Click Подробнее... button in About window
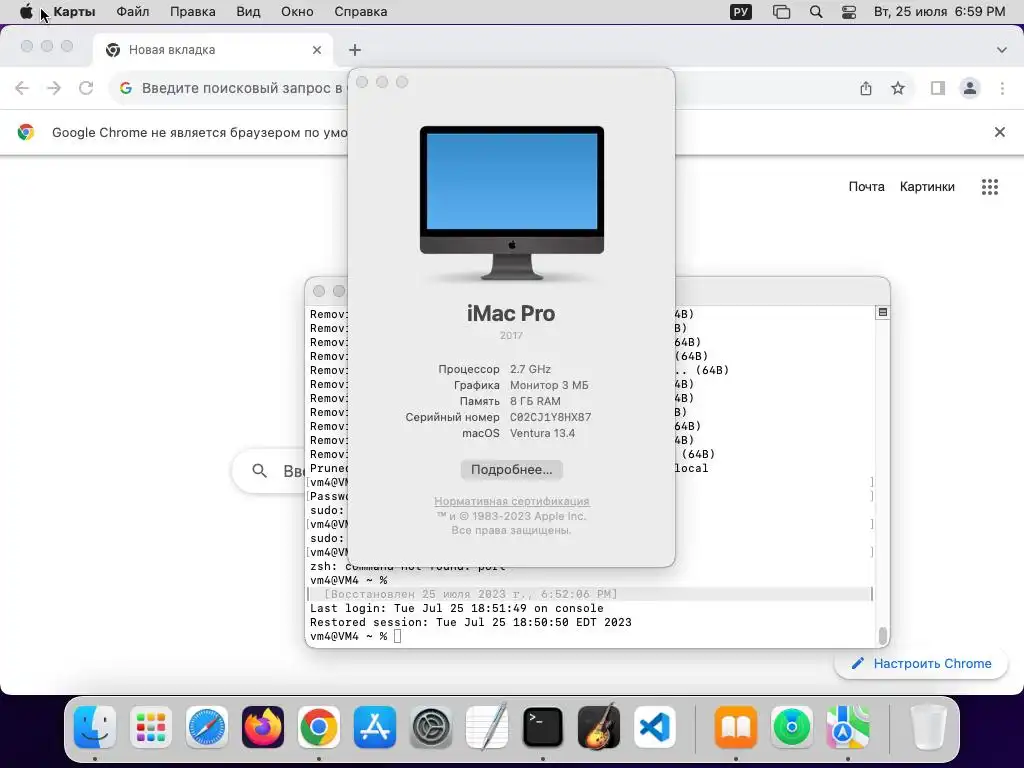The width and height of the screenshot is (1024, 768). coord(511,470)
